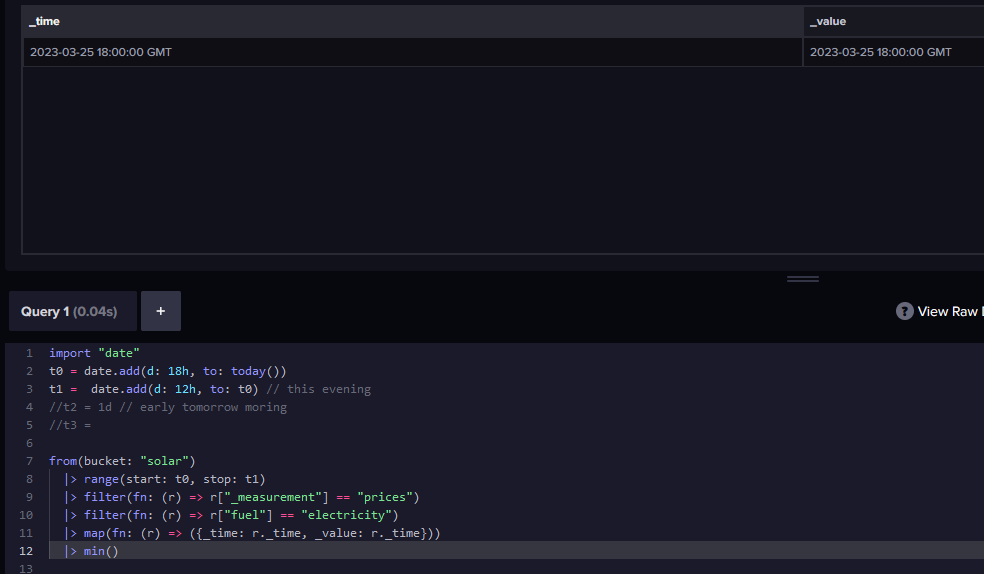Toggle View Raw Data option
This screenshot has height=574, width=984.
(949, 311)
